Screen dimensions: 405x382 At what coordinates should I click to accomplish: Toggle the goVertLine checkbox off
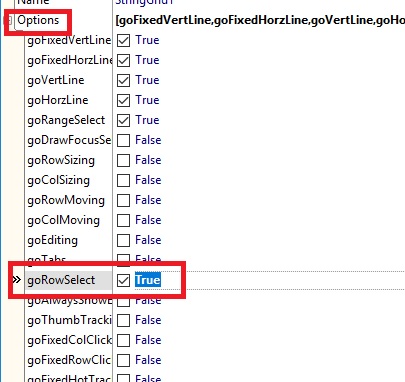tap(123, 81)
